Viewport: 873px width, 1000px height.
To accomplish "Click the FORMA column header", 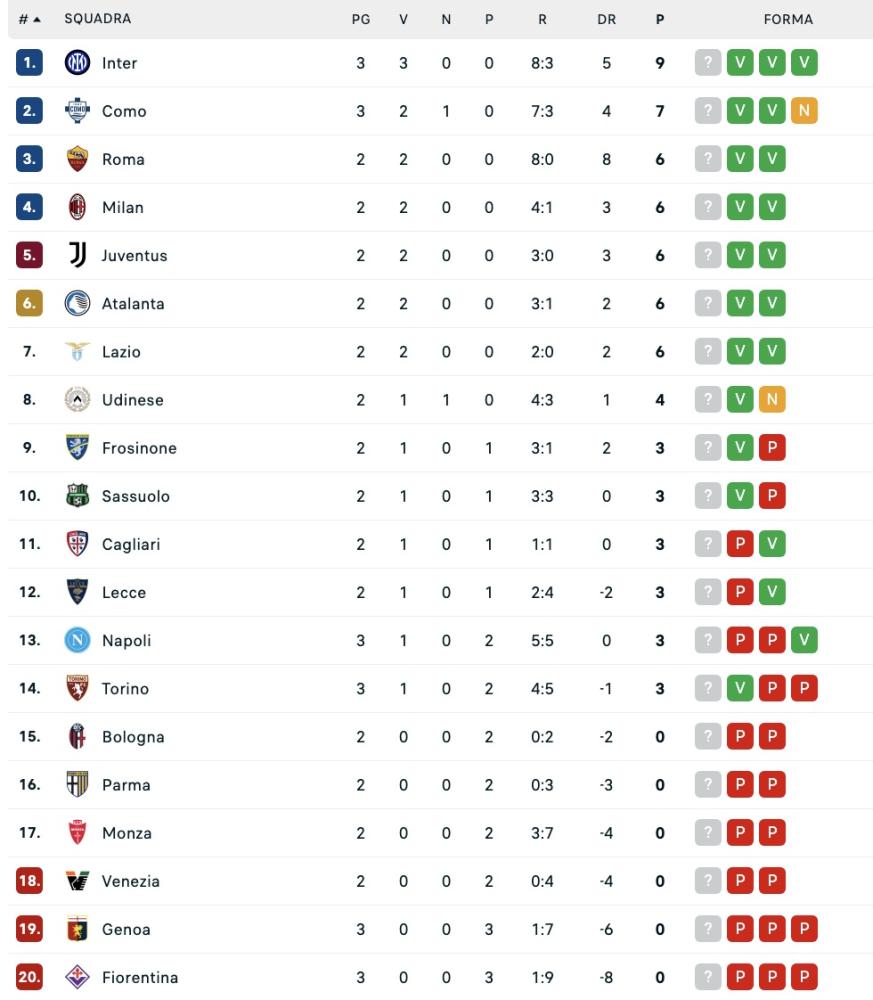I will (788, 19).
